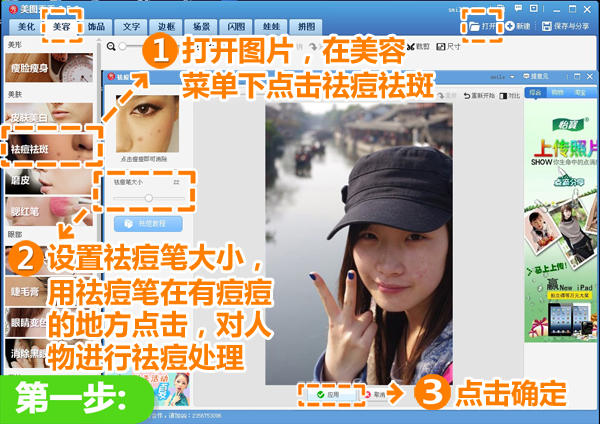Image resolution: width=600 pixels, height=424 pixels.
Task: Click the skin/window icon beside speech bubble
Action: pos(534,8)
